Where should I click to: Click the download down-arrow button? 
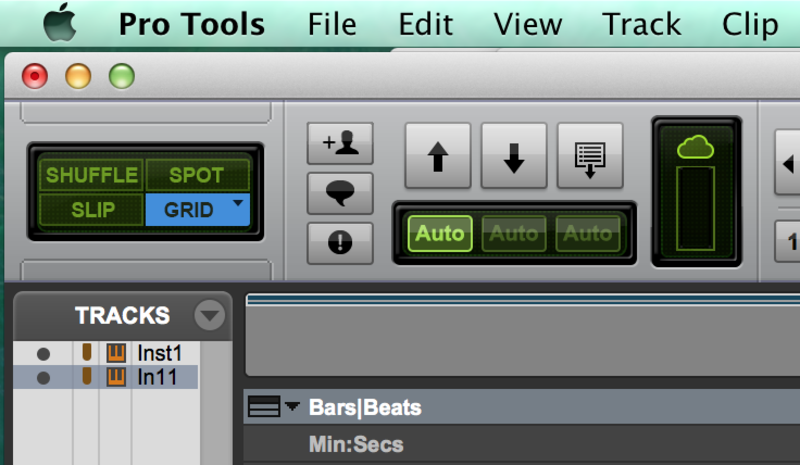click(x=514, y=156)
